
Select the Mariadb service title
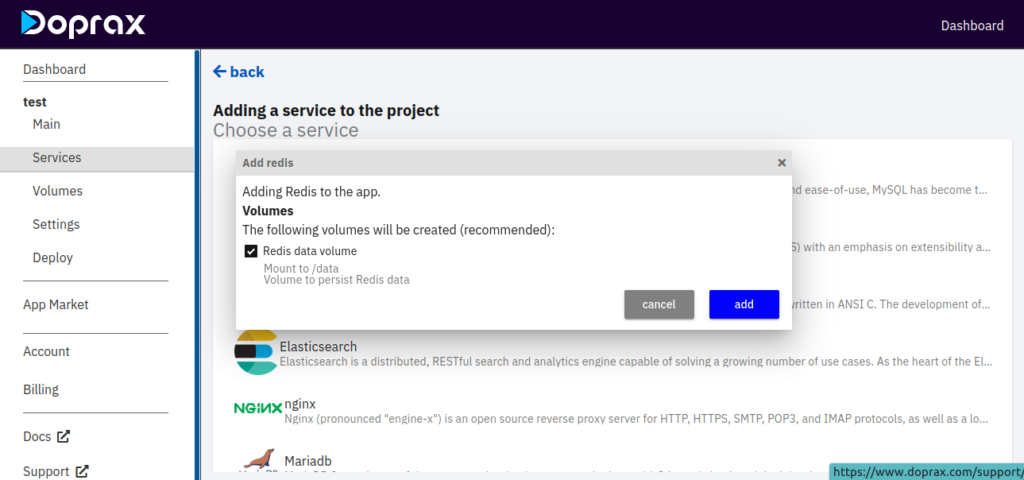[x=308, y=461]
